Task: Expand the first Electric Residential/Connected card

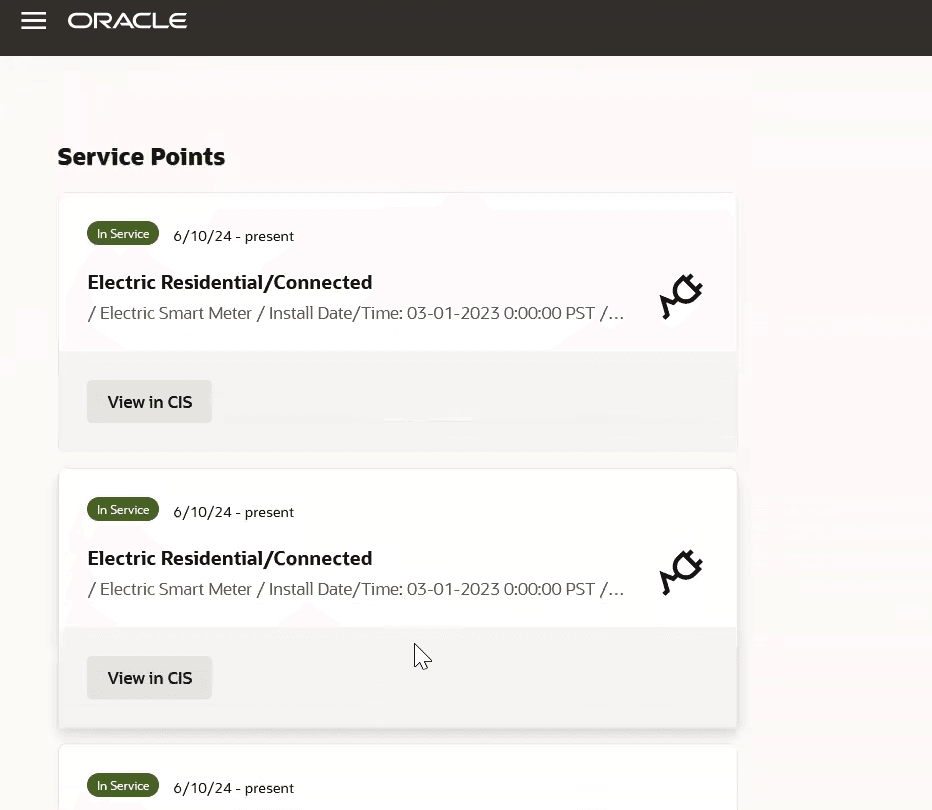Action: click(x=229, y=282)
